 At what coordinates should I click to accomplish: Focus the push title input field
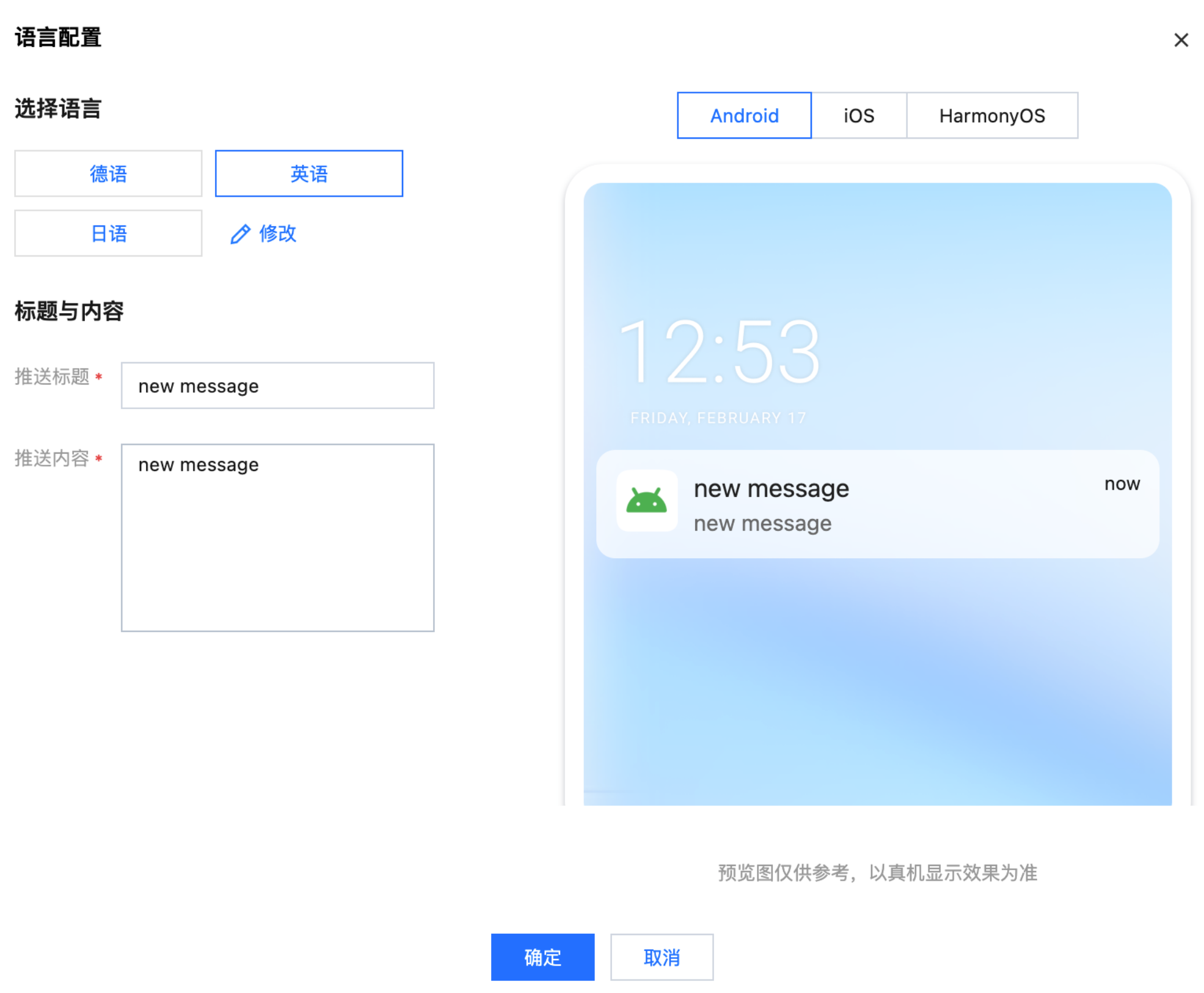(x=277, y=386)
